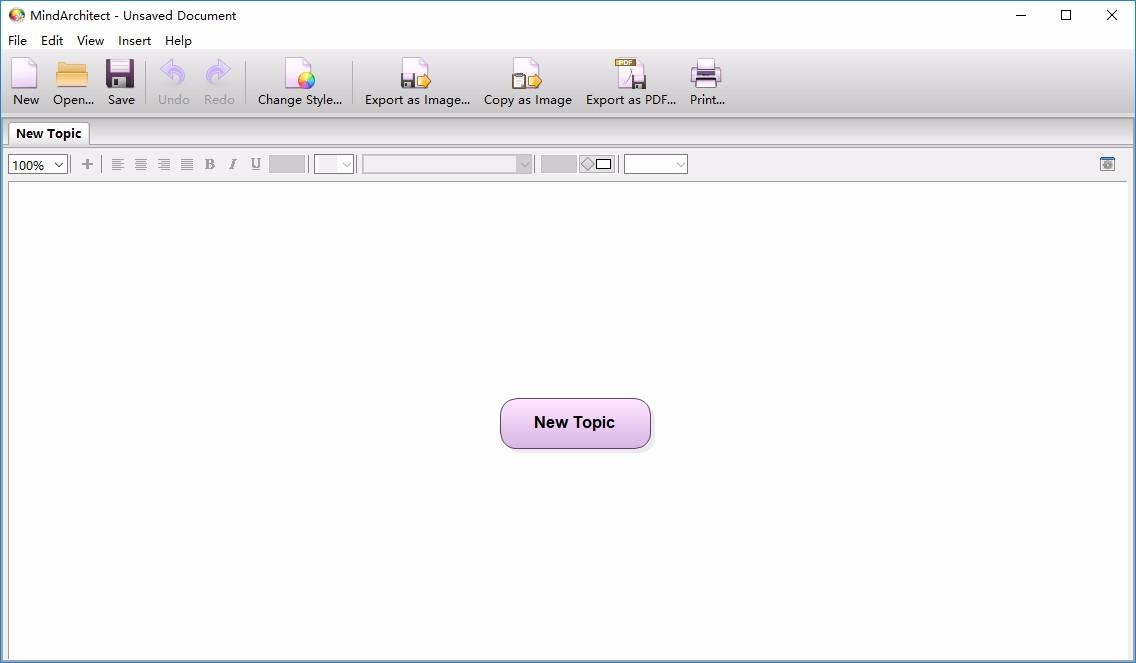Select Export as PDF... toolbar button

pos(630,83)
